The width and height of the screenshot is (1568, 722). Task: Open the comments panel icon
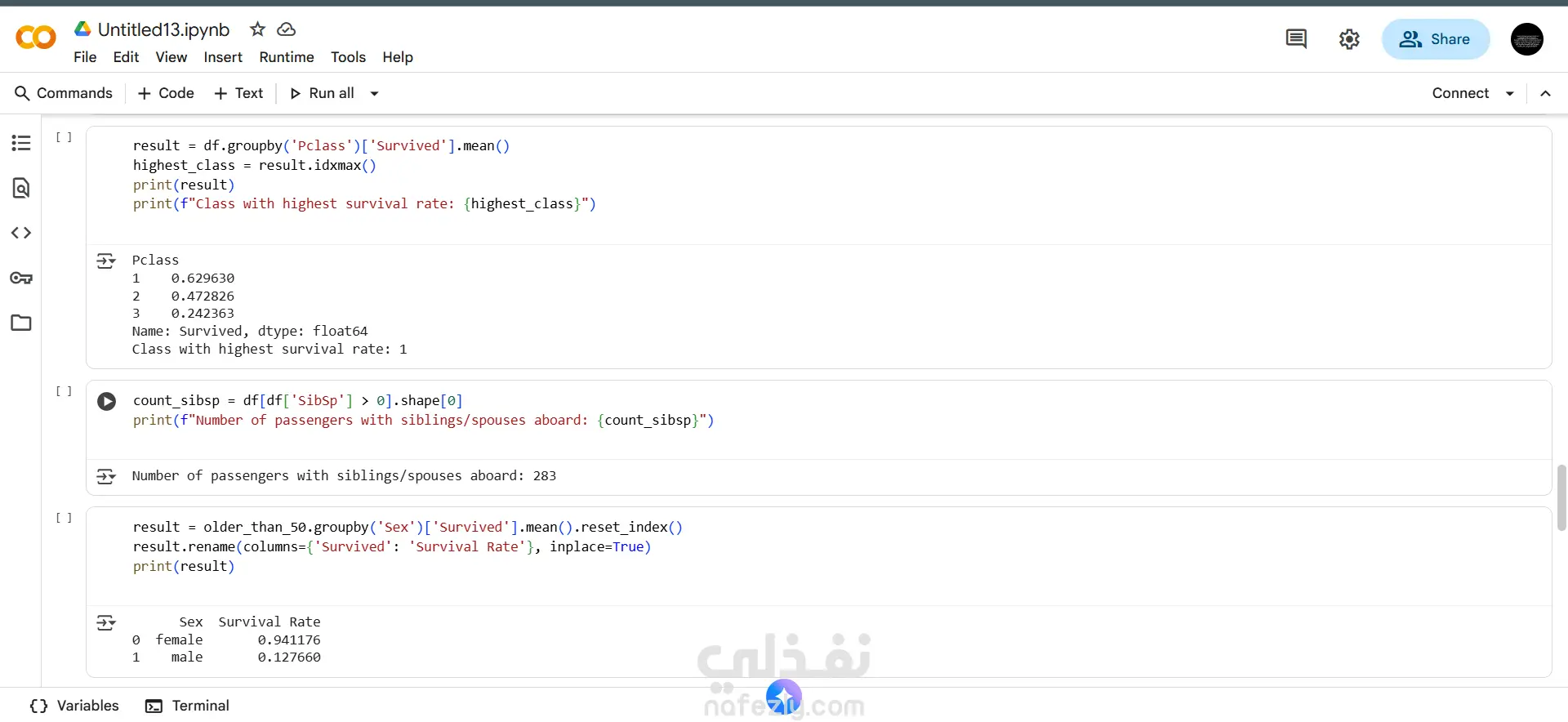point(1296,39)
